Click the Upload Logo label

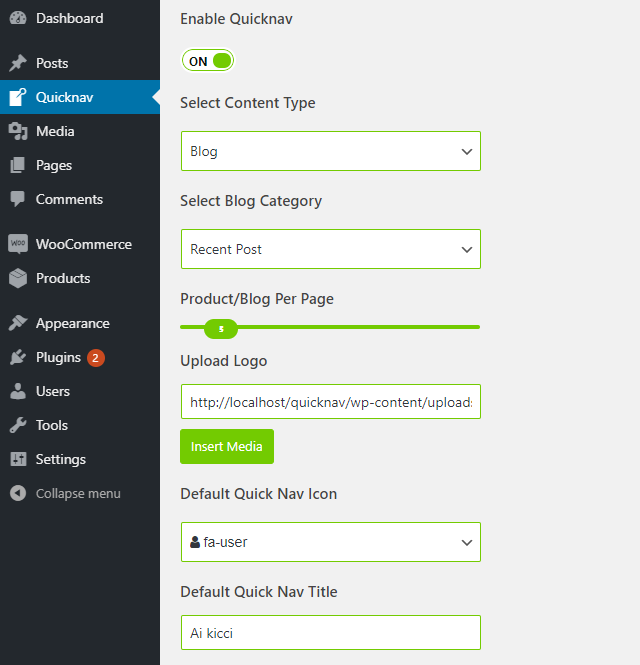coord(224,361)
